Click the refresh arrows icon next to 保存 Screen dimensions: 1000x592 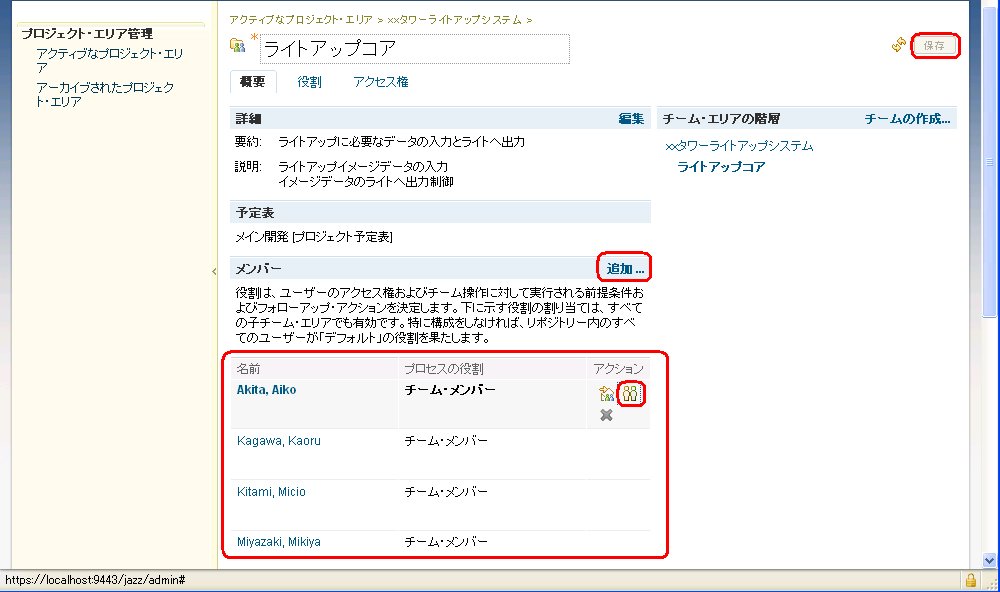pyautogui.click(x=899, y=45)
